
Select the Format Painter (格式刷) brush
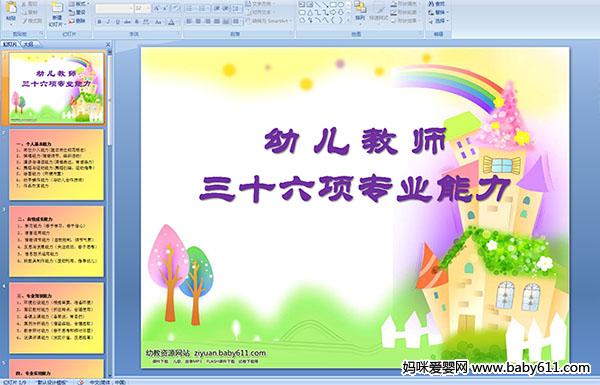point(25,21)
